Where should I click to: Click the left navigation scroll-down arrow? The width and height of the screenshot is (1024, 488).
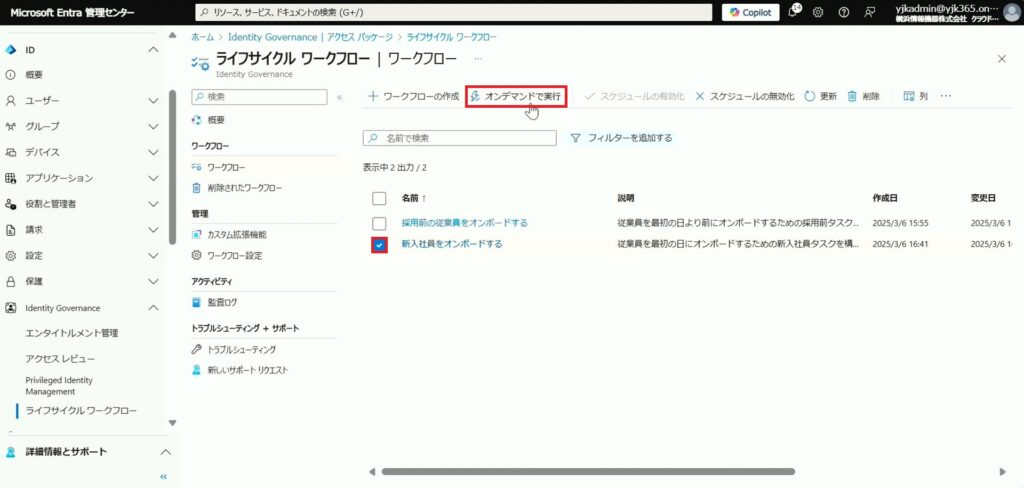(172, 423)
